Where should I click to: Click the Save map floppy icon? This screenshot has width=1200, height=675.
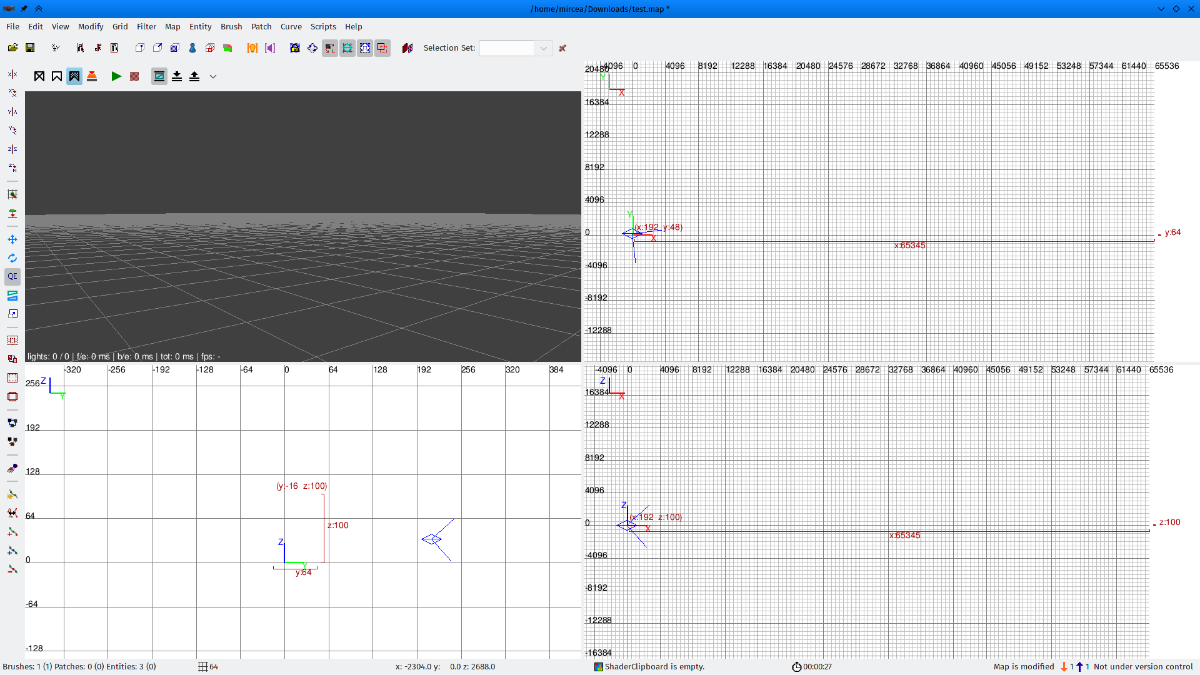(30, 47)
